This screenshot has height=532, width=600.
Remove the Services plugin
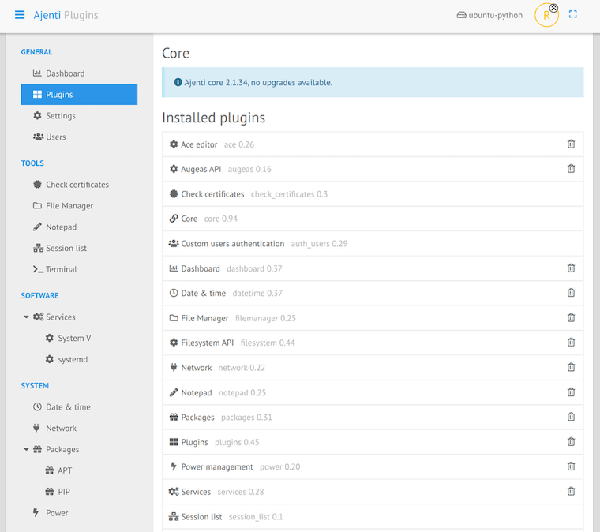571,491
